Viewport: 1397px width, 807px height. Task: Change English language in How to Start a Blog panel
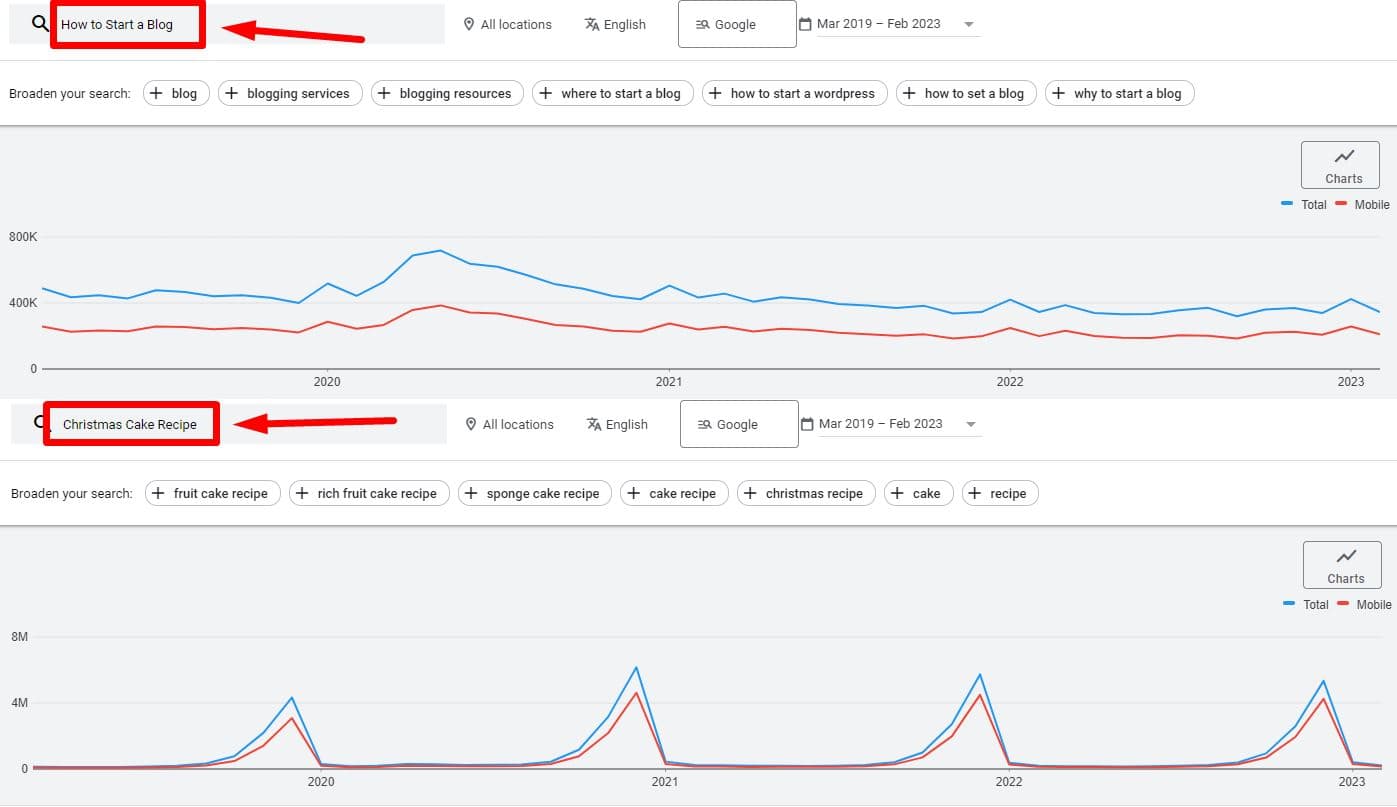point(615,24)
